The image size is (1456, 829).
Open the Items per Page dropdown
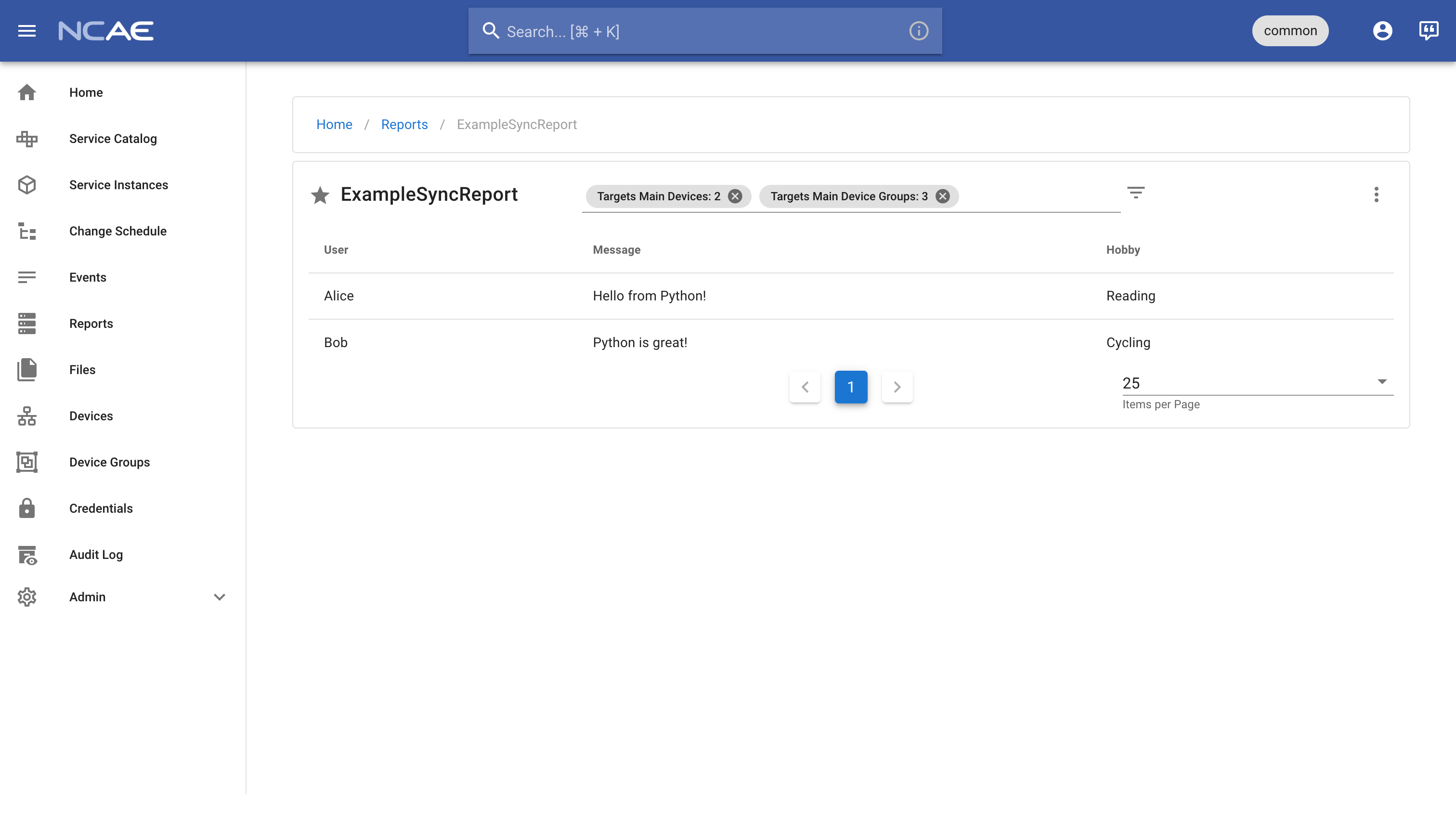(x=1257, y=383)
